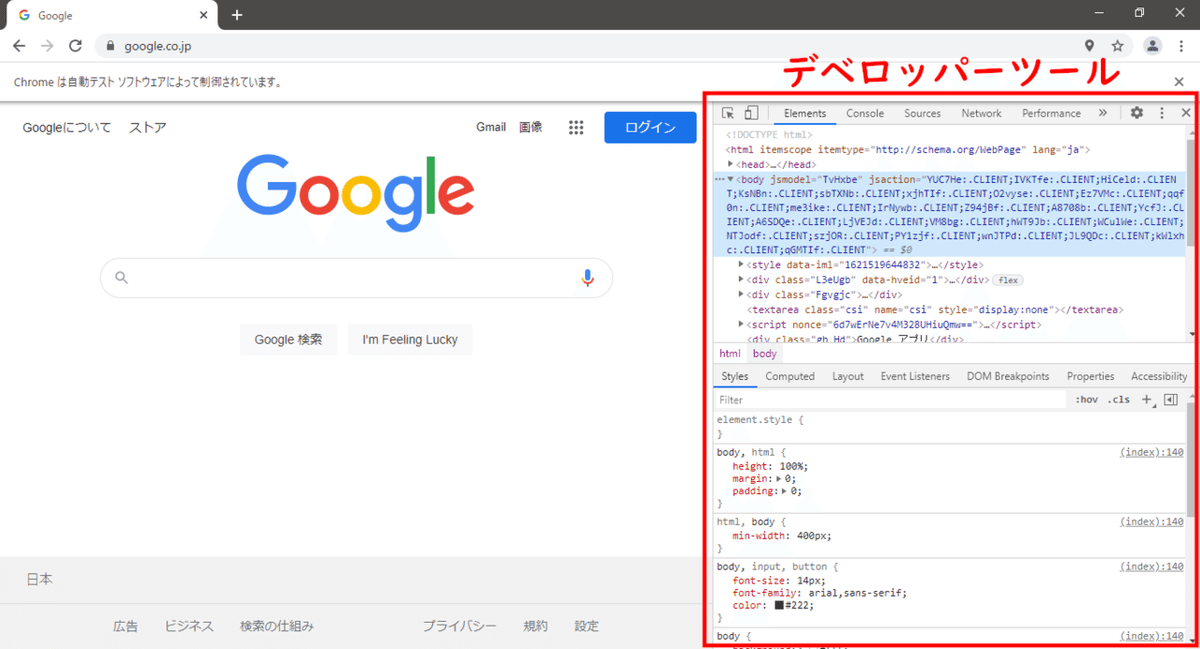Open DevTools settings gear
The width and height of the screenshot is (1200, 649).
point(1136,112)
